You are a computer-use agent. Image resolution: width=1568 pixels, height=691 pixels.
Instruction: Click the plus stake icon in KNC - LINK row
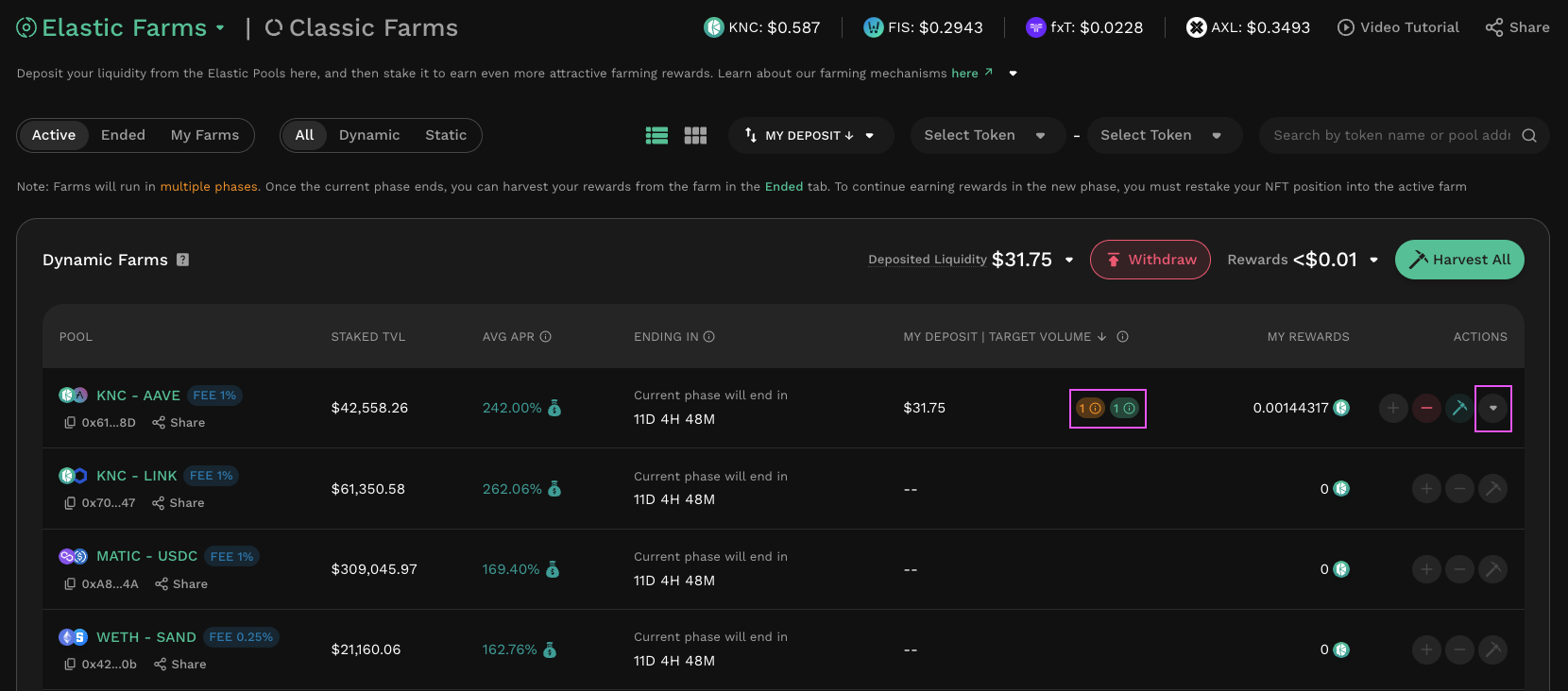pos(1426,489)
